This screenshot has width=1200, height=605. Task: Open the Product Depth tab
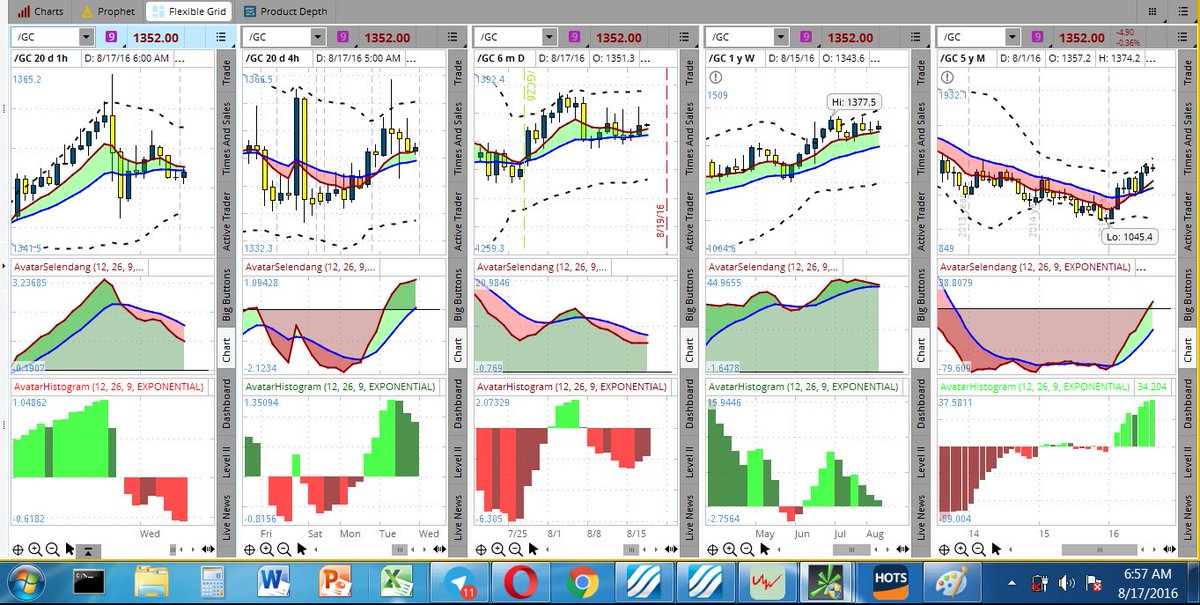284,12
